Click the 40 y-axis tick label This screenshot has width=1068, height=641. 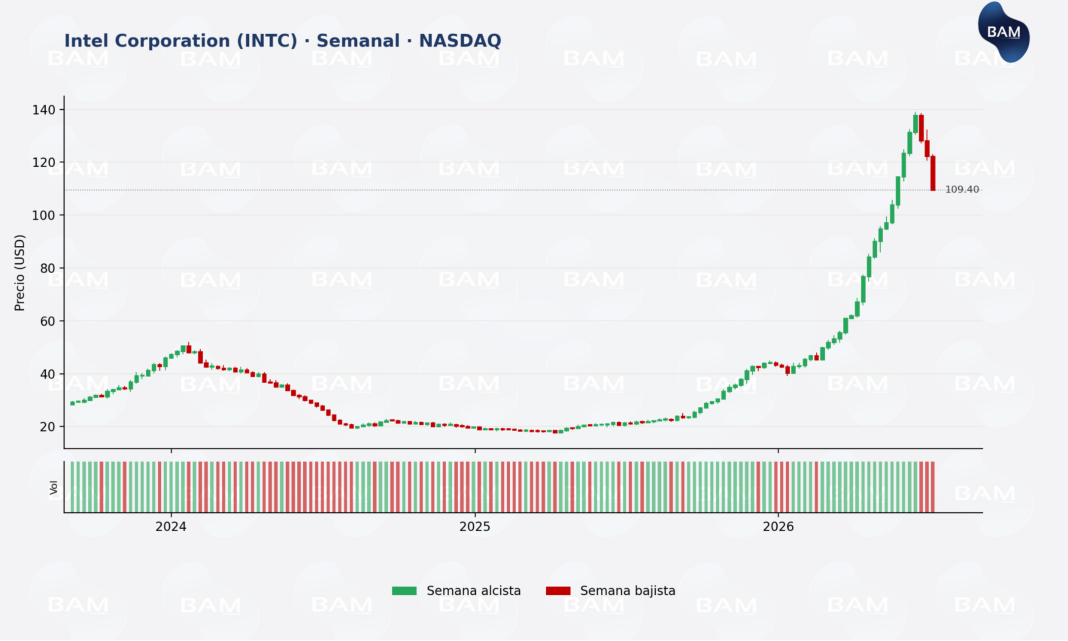pyautogui.click(x=48, y=374)
